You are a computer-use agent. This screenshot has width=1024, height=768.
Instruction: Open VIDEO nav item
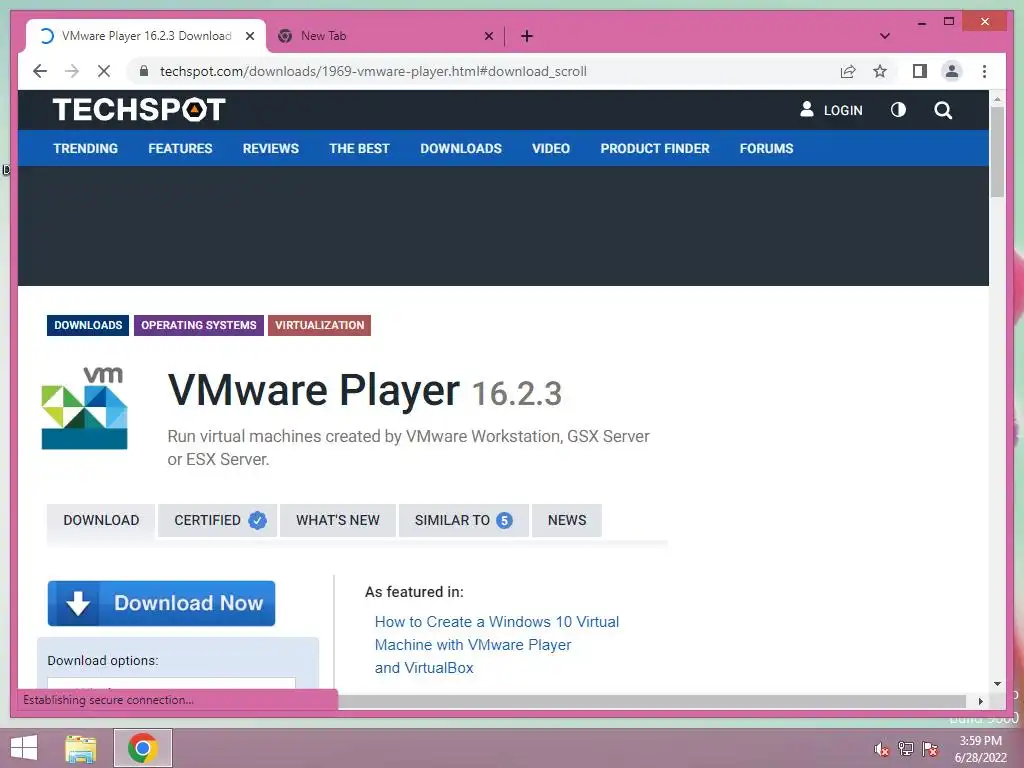[x=551, y=148]
